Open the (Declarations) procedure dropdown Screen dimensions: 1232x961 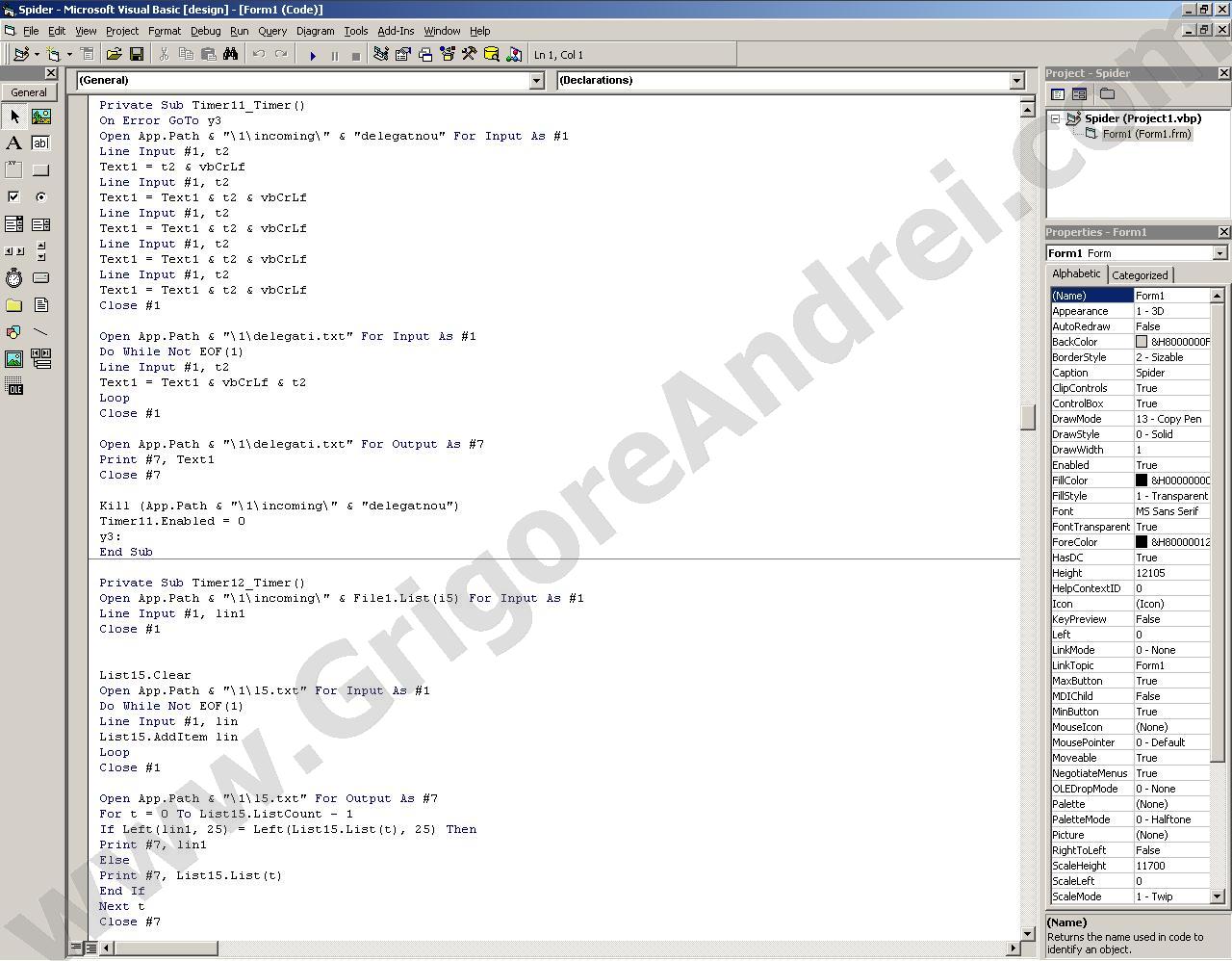coord(1017,81)
